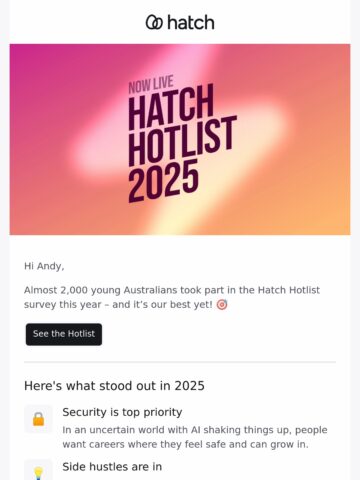Click the horizontal divider below the button
The height and width of the screenshot is (480, 360).
coord(180,362)
